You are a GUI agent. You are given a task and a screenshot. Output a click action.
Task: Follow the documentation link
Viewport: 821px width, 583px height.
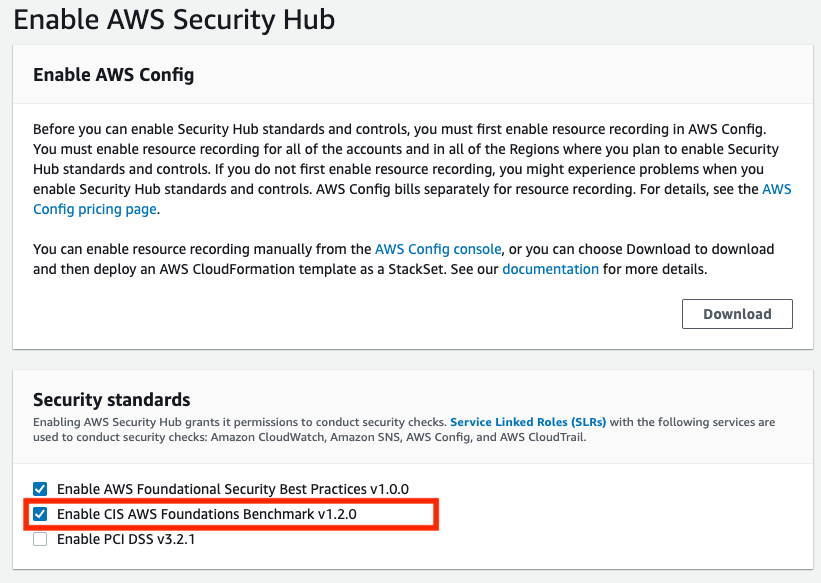point(550,269)
